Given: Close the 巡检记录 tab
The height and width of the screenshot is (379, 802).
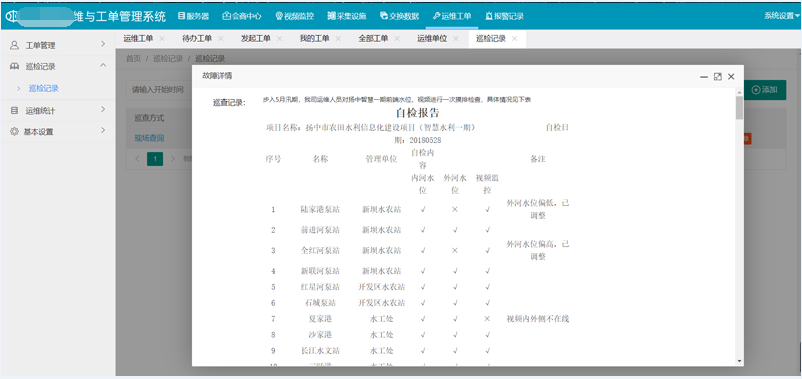Looking at the screenshot, I should [x=515, y=38].
